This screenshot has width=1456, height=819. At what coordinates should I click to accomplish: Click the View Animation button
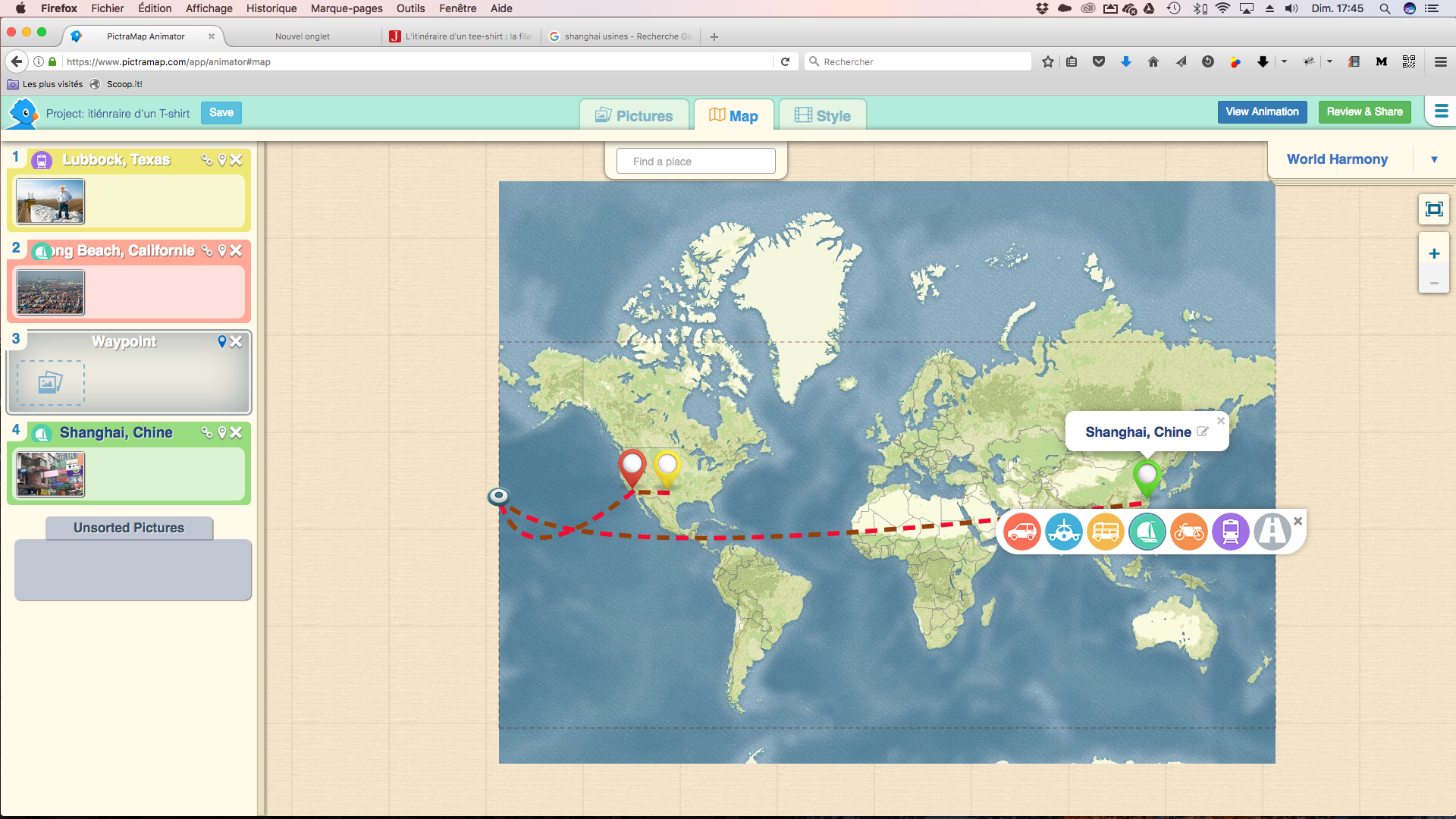pyautogui.click(x=1263, y=112)
